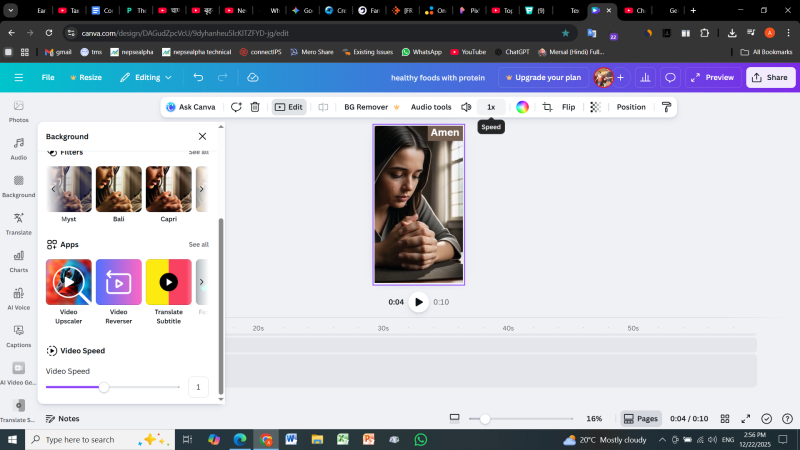Click See all next to Apps
800x450 pixels.
coord(198,244)
